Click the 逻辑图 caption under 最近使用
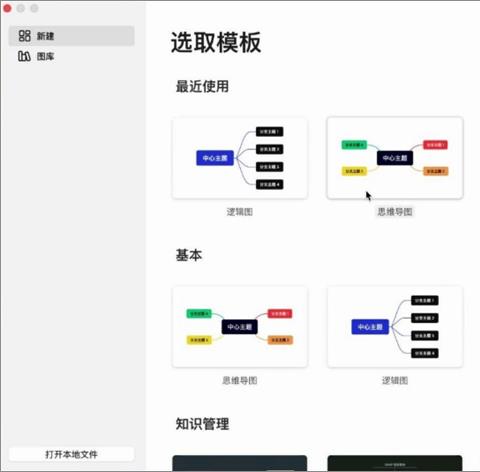Image resolution: width=480 pixels, height=472 pixels. (x=240, y=212)
